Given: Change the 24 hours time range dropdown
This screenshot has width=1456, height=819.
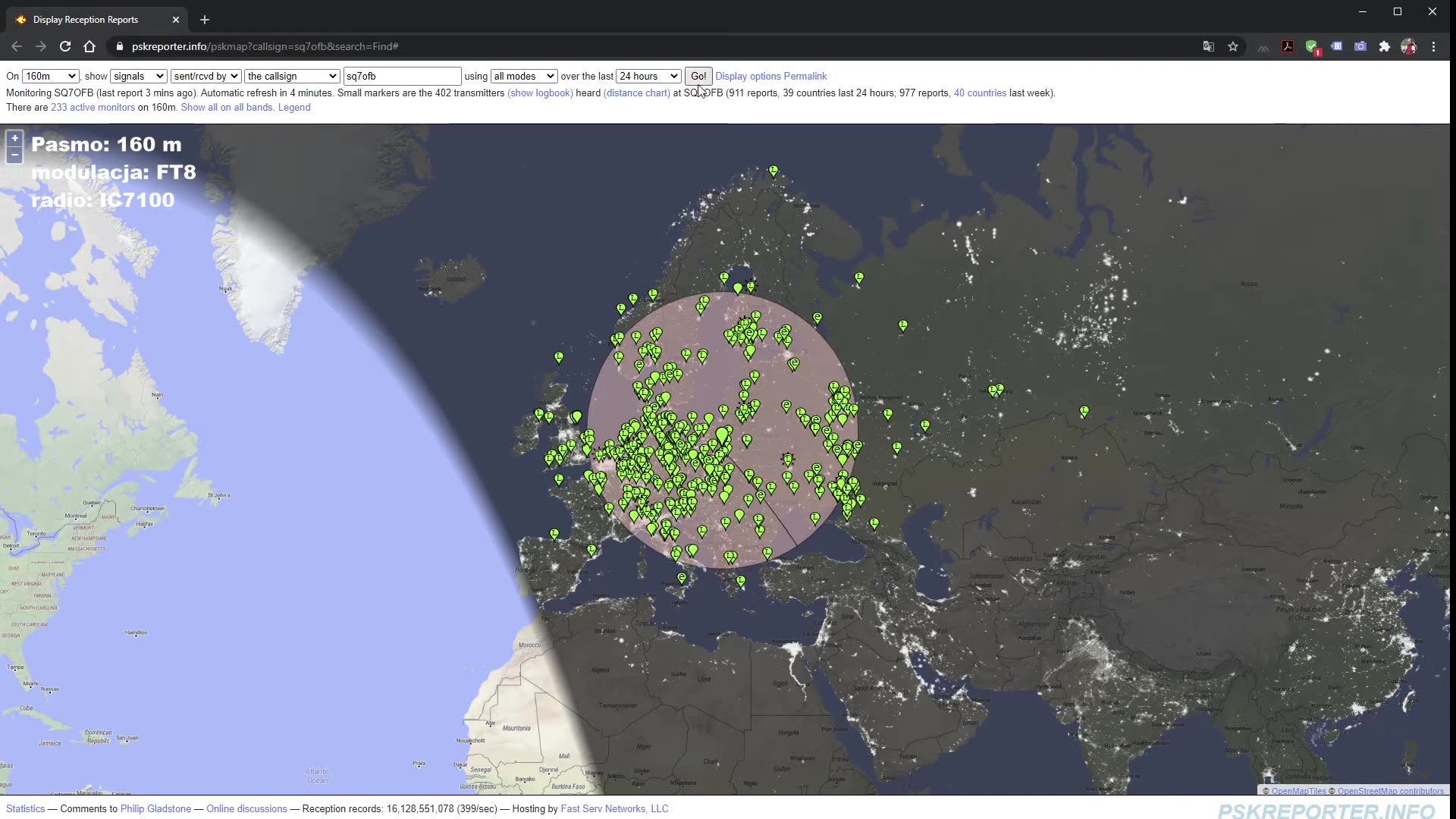Looking at the screenshot, I should (648, 76).
